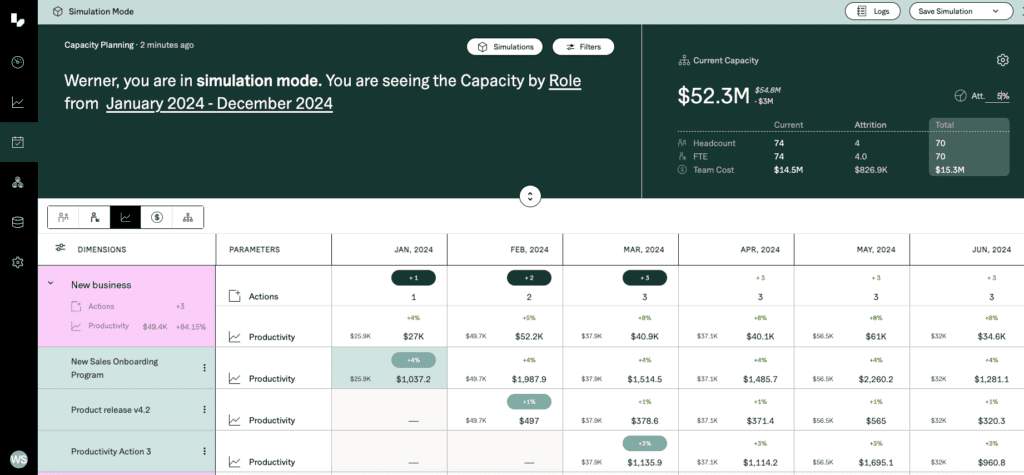Switch to the headcount people view
Image resolution: width=1024 pixels, height=475 pixels.
coord(63,217)
